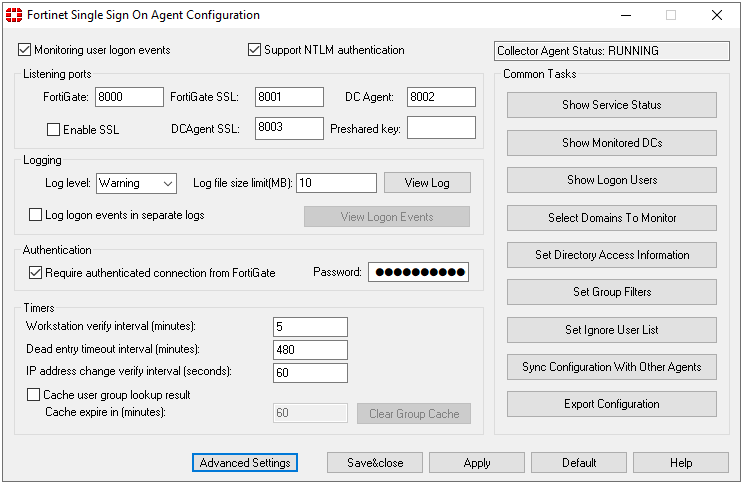Enable Cache user group lookup result
The image size is (744, 484).
[x=35, y=395]
